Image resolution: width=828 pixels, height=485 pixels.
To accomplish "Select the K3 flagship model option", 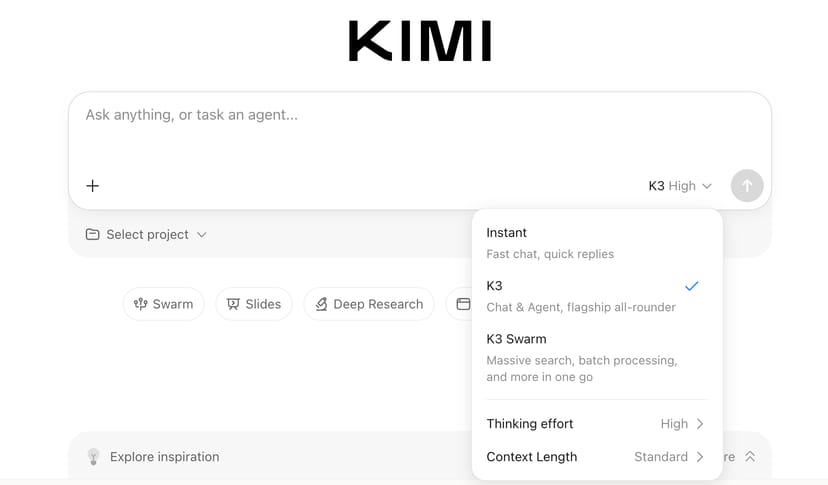I will (597, 296).
